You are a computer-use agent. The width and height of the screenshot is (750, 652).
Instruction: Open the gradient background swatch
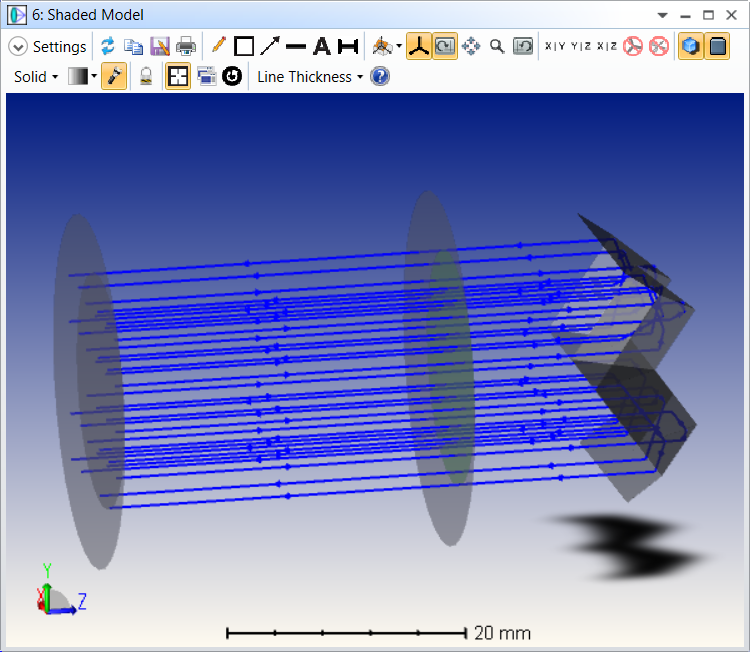click(77, 76)
